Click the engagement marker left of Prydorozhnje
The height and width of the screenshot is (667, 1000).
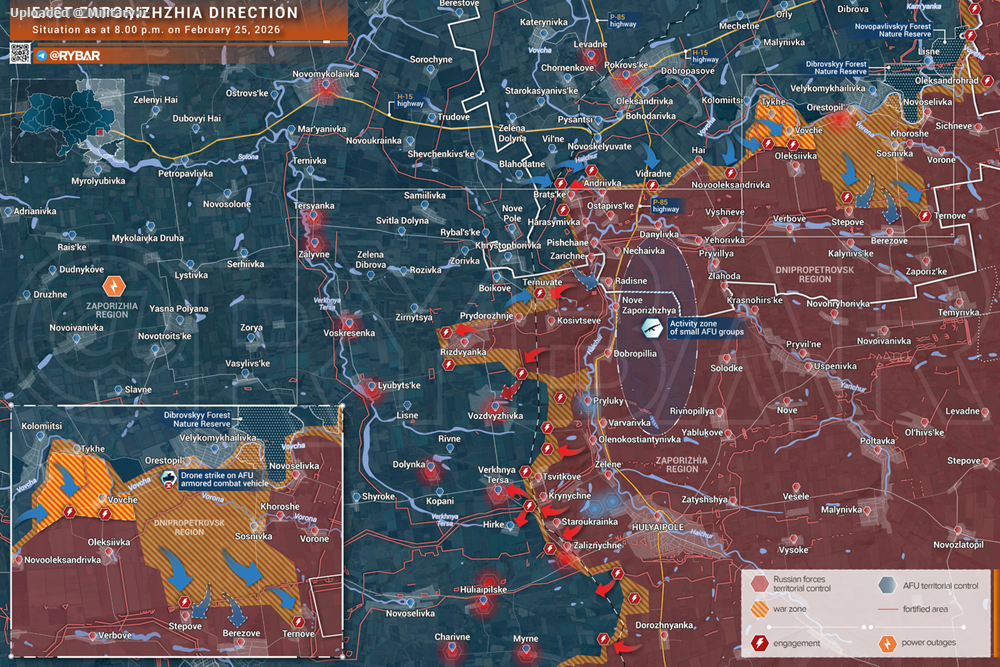(446, 332)
